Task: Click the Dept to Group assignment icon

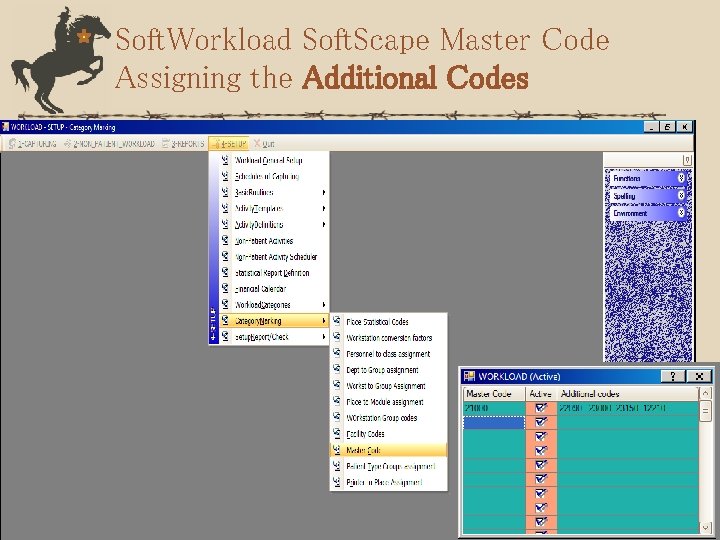Action: [x=337, y=369]
